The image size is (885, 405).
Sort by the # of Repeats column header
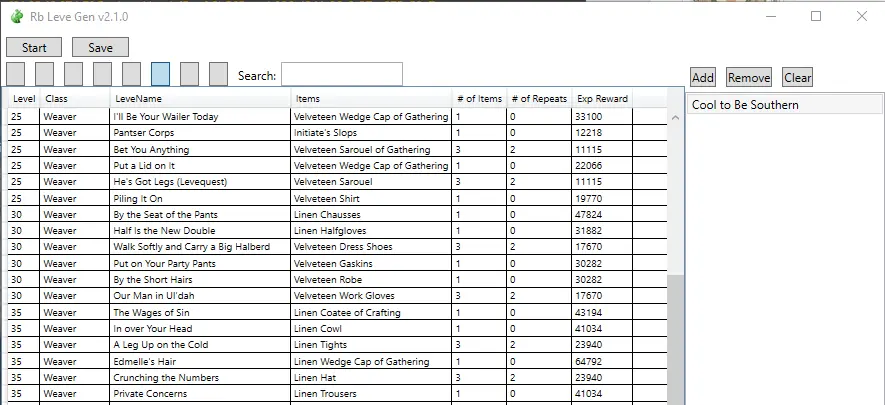click(539, 99)
